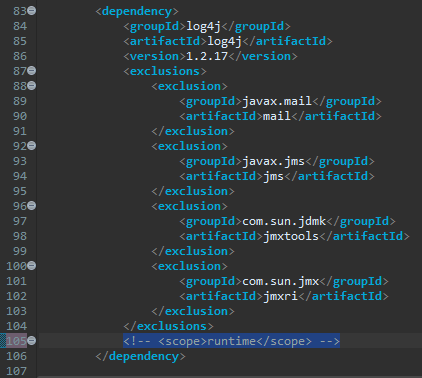This screenshot has width=422, height=378.
Task: Click line number 103 in the gutter
Action: [17, 311]
